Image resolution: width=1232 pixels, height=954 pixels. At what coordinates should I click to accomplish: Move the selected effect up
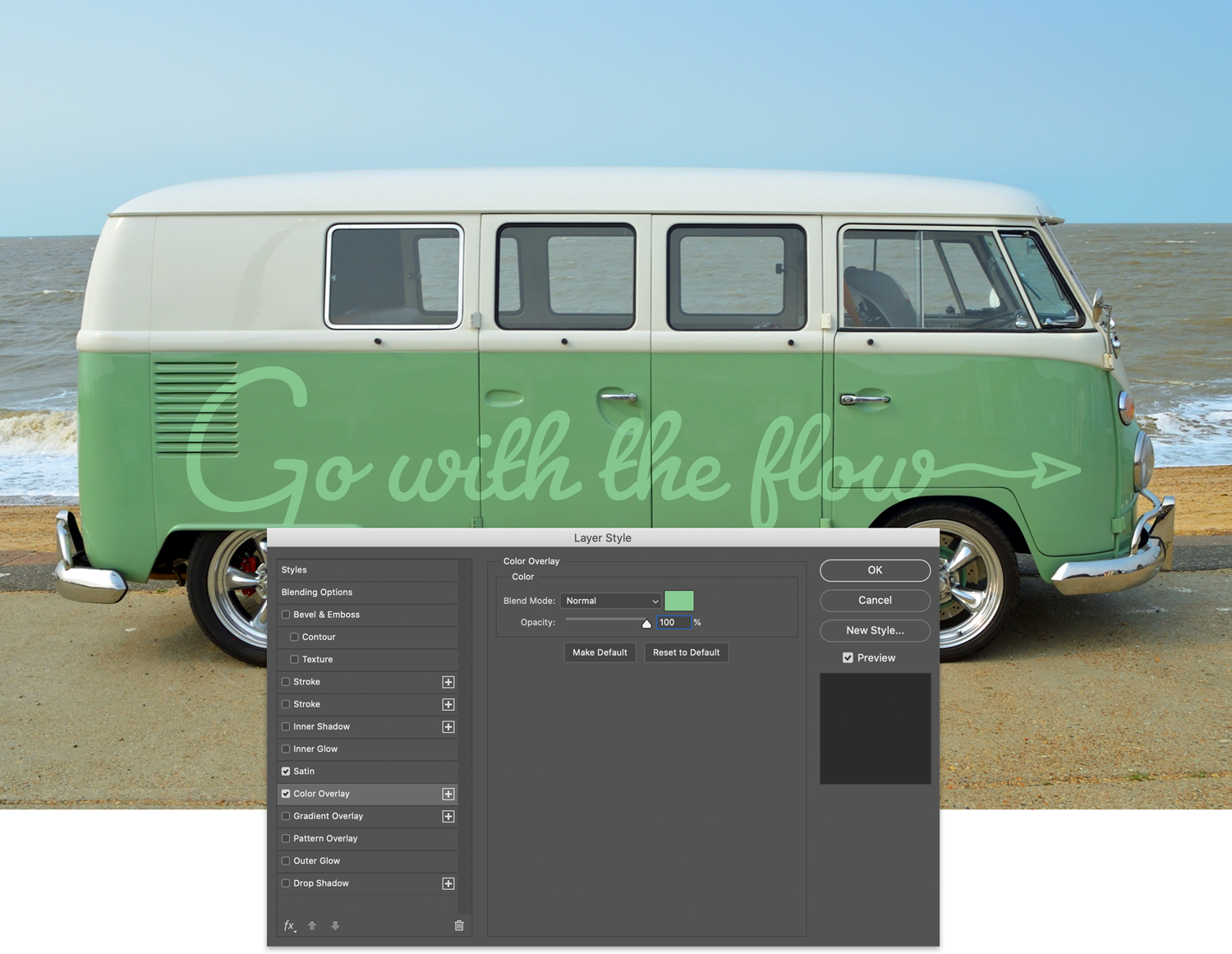[312, 925]
